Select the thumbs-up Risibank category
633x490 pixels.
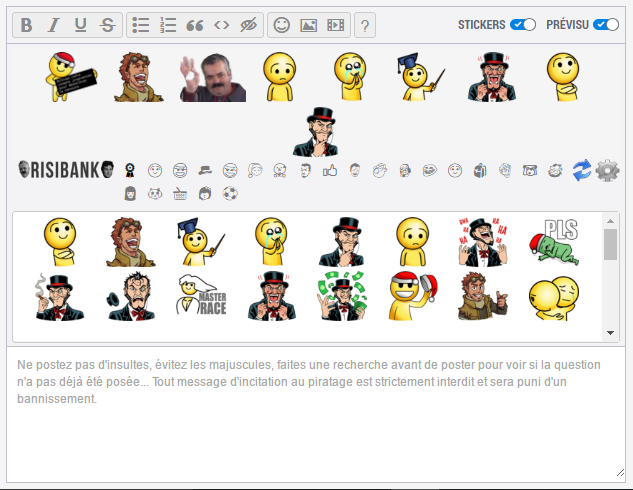(330, 170)
